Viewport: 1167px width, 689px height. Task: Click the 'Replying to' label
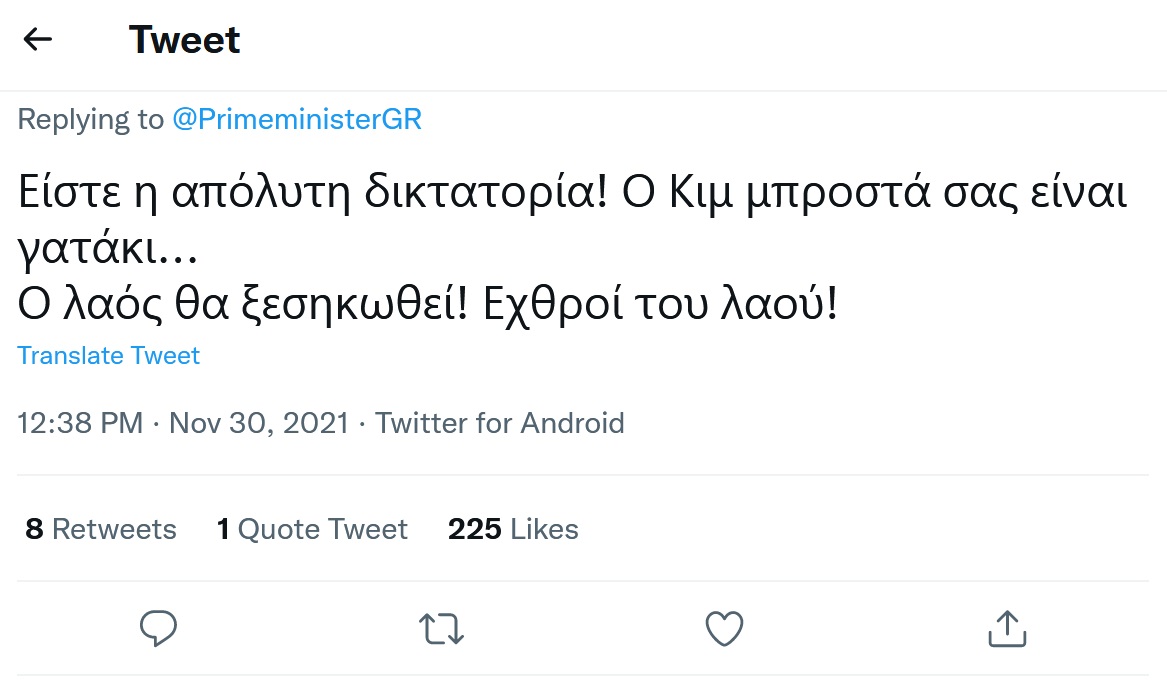pos(91,120)
